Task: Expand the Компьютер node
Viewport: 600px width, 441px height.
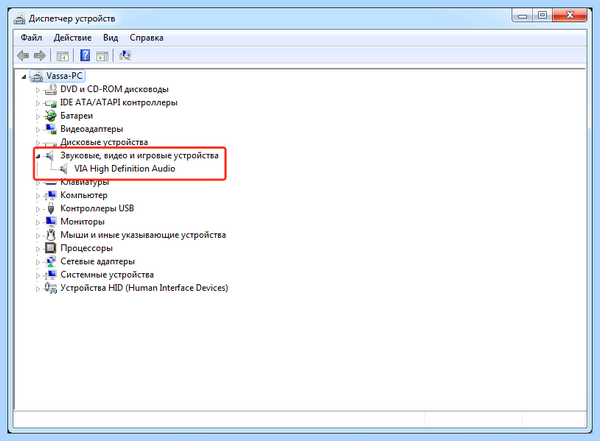Action: point(38,196)
